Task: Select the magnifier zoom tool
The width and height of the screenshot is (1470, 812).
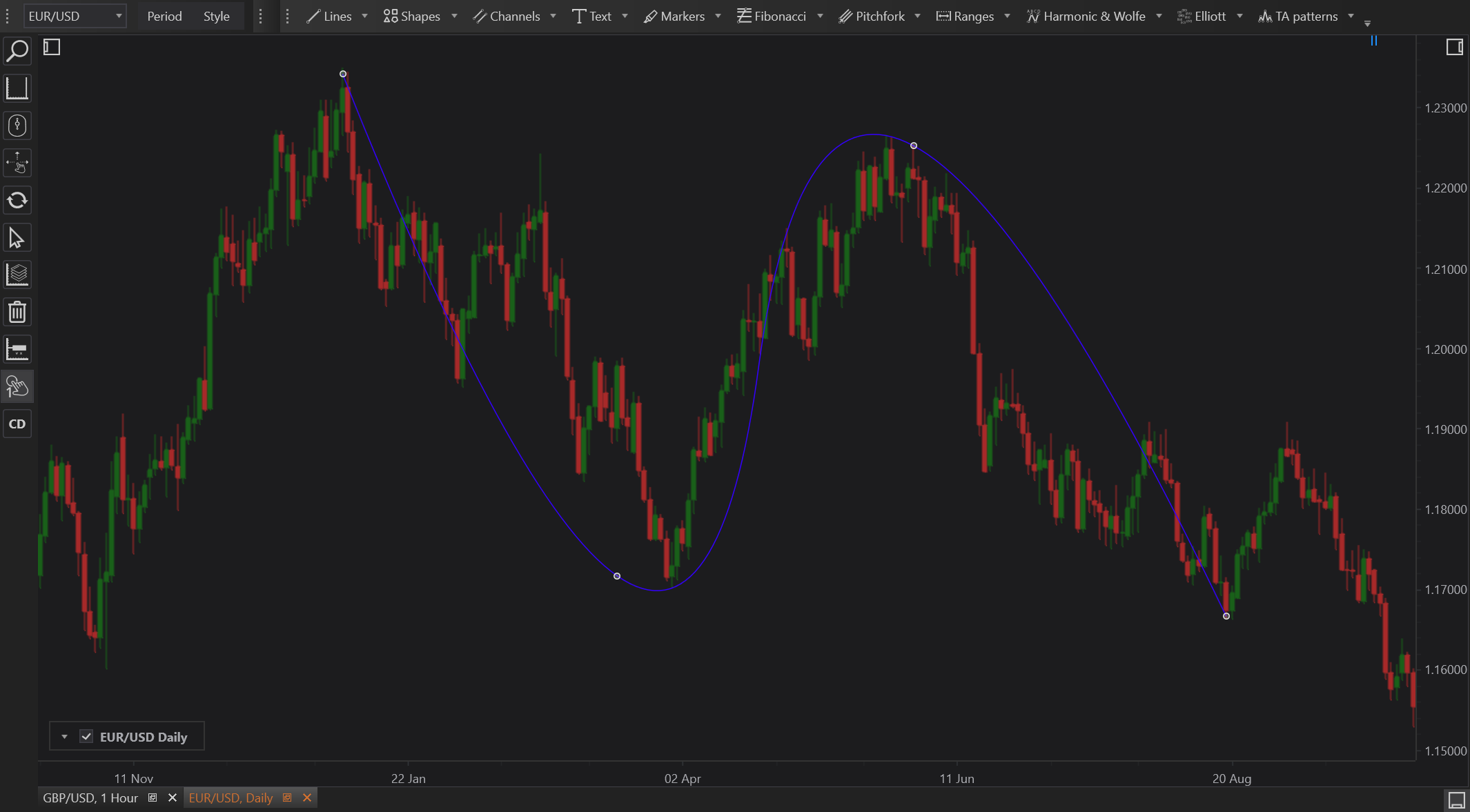Action: 17,51
